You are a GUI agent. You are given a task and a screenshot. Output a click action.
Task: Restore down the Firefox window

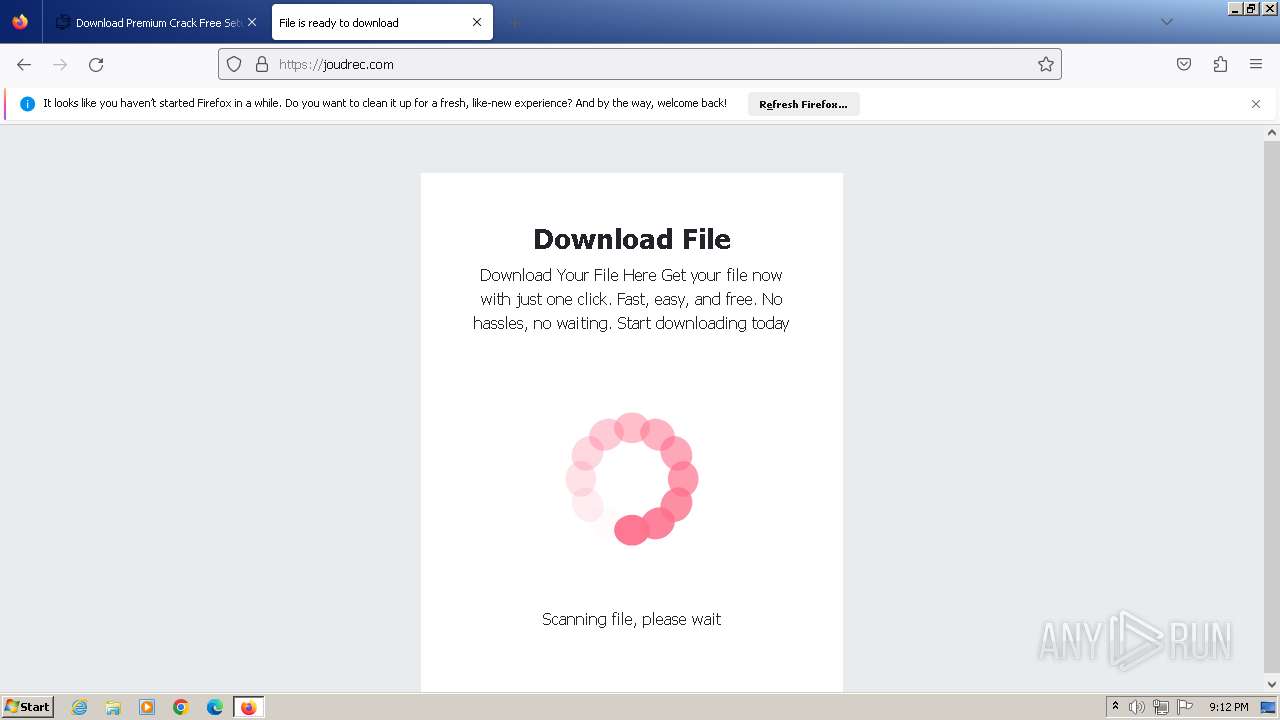1252,8
